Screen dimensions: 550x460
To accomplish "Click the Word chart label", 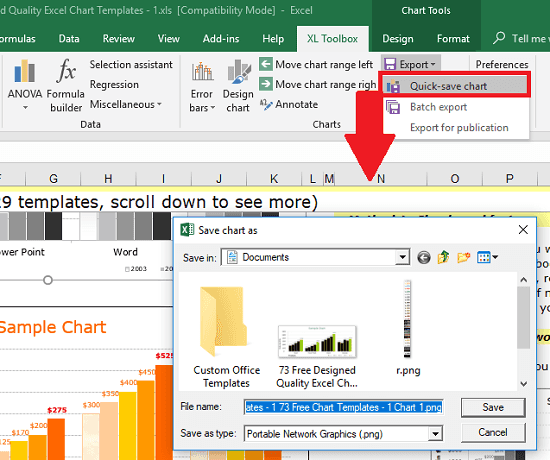I will (x=125, y=252).
